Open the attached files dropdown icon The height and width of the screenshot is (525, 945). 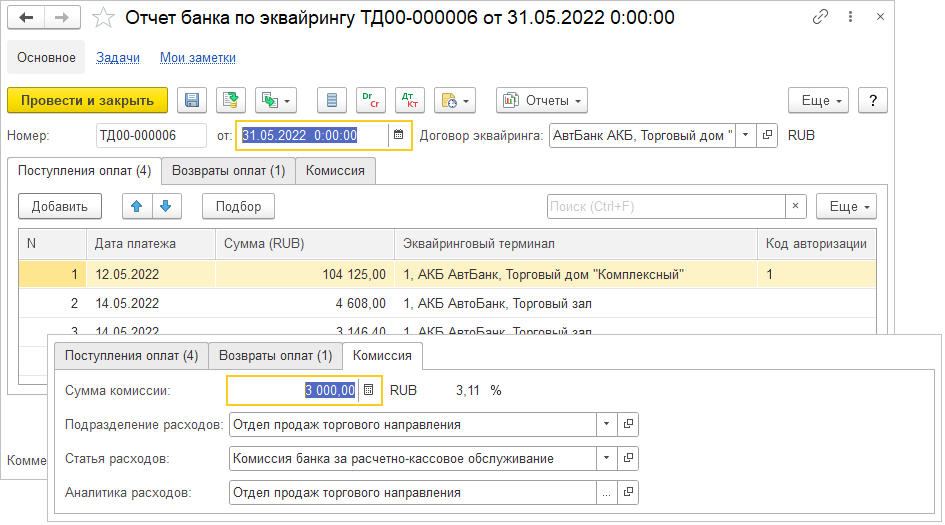[454, 101]
